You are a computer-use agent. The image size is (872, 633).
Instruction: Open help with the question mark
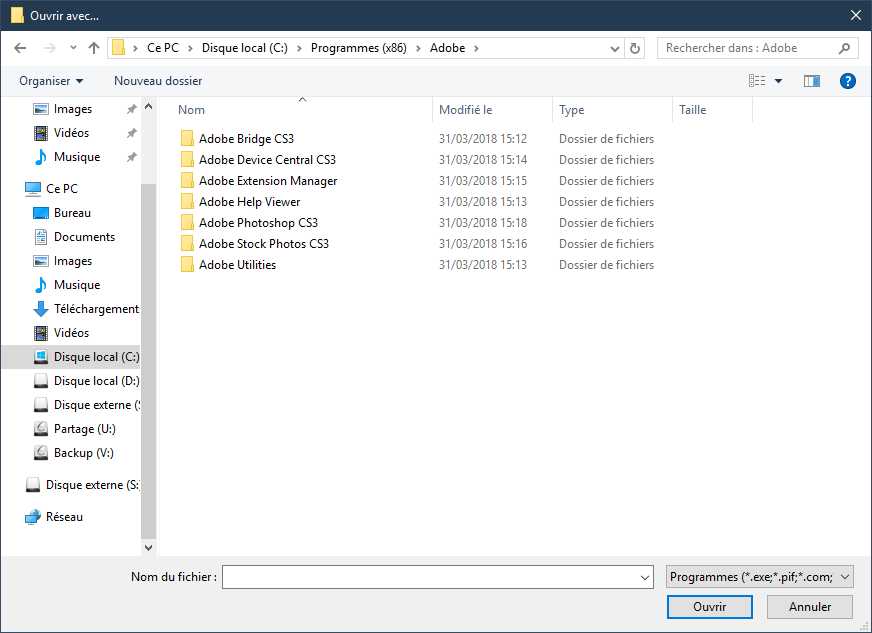coord(848,81)
